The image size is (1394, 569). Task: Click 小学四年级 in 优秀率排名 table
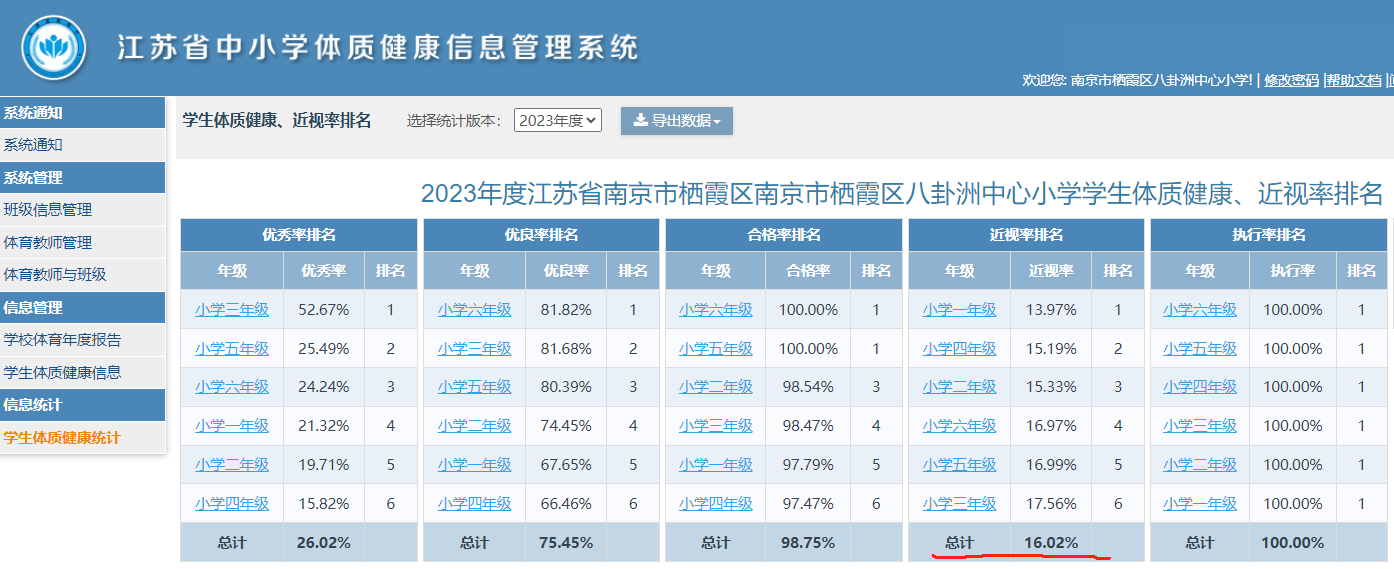point(232,504)
